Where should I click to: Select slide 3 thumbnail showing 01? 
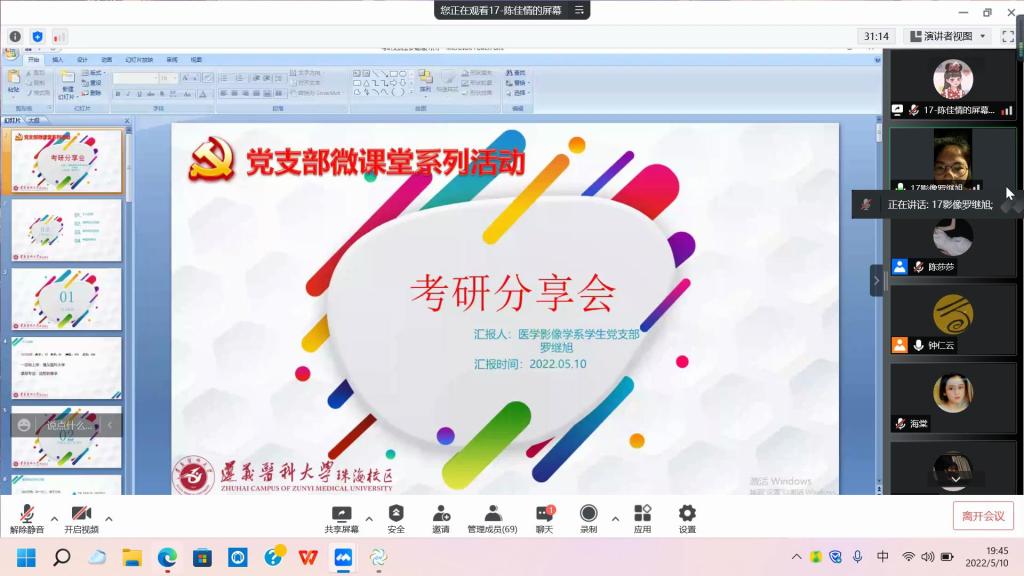pos(66,299)
